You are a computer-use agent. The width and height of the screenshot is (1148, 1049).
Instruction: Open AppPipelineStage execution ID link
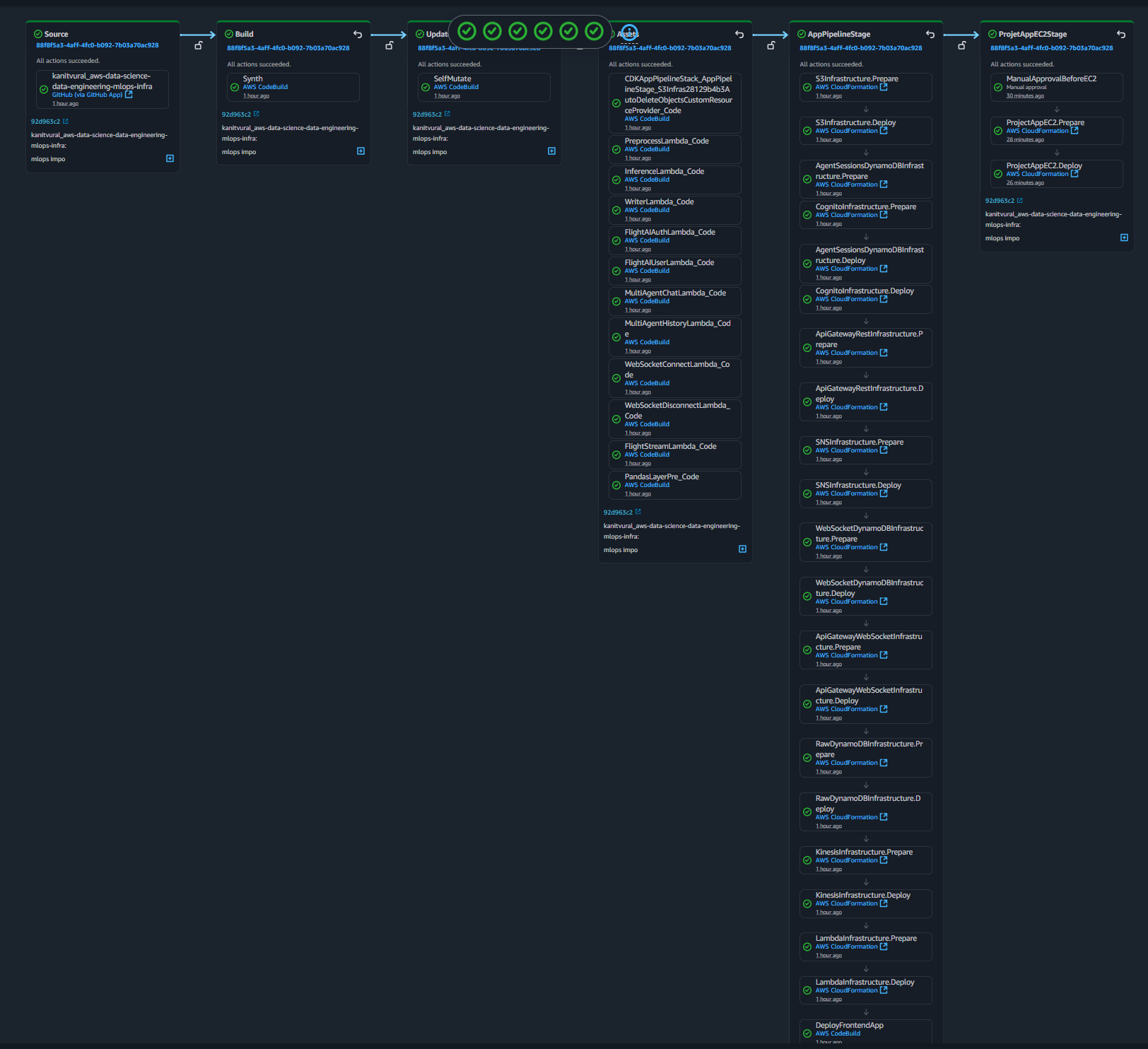pyautogui.click(x=861, y=48)
